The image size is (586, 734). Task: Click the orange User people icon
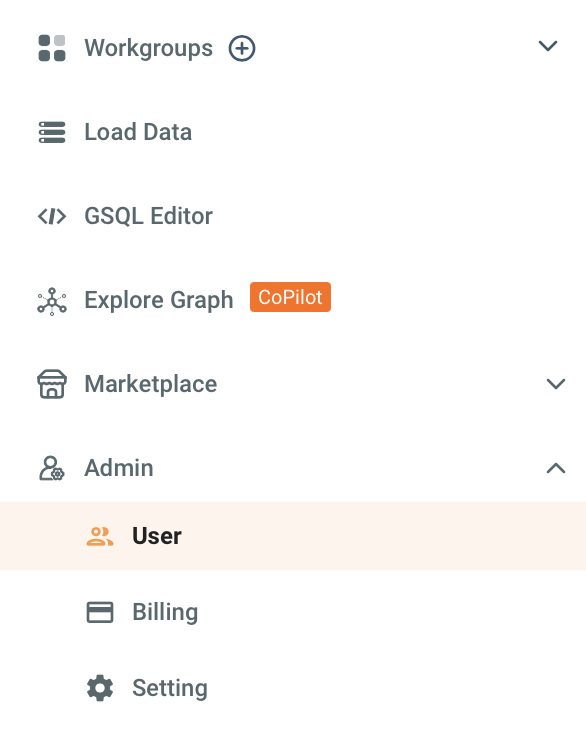(x=100, y=536)
